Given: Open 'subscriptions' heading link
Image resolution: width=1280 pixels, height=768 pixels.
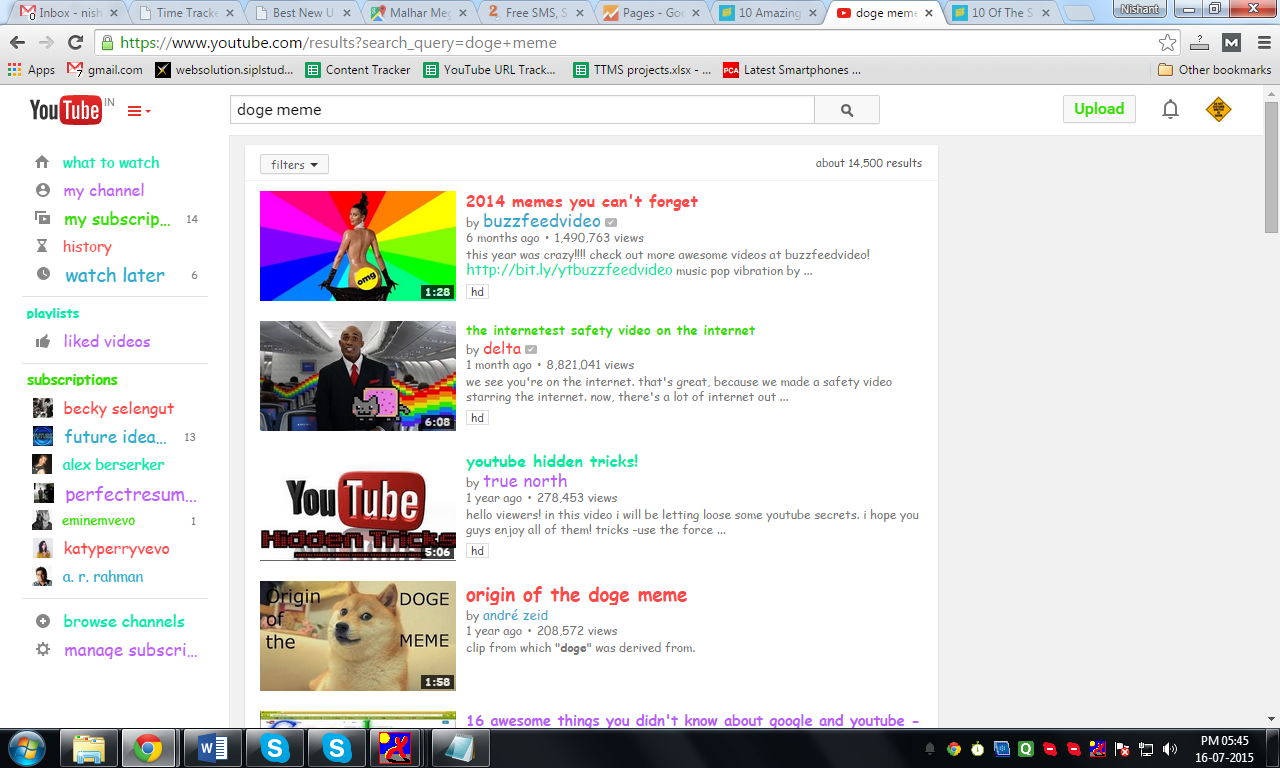Looking at the screenshot, I should (72, 380).
